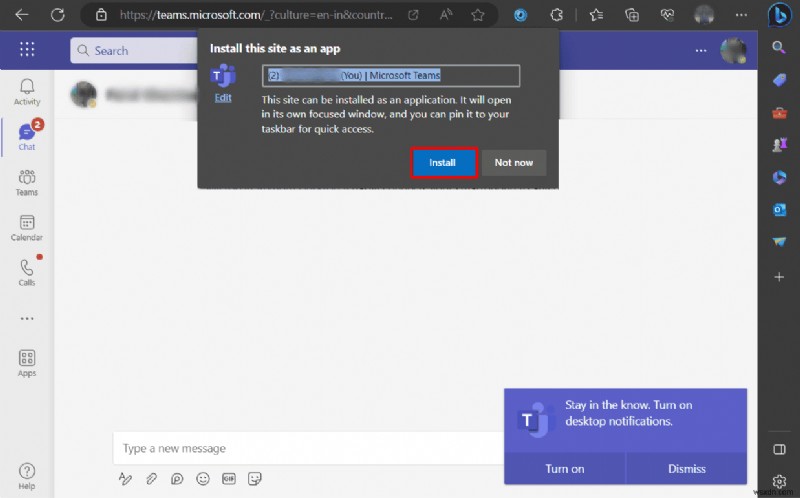Open Outlook in the Edge sidebar
The height and width of the screenshot is (498, 800).
pos(779,210)
